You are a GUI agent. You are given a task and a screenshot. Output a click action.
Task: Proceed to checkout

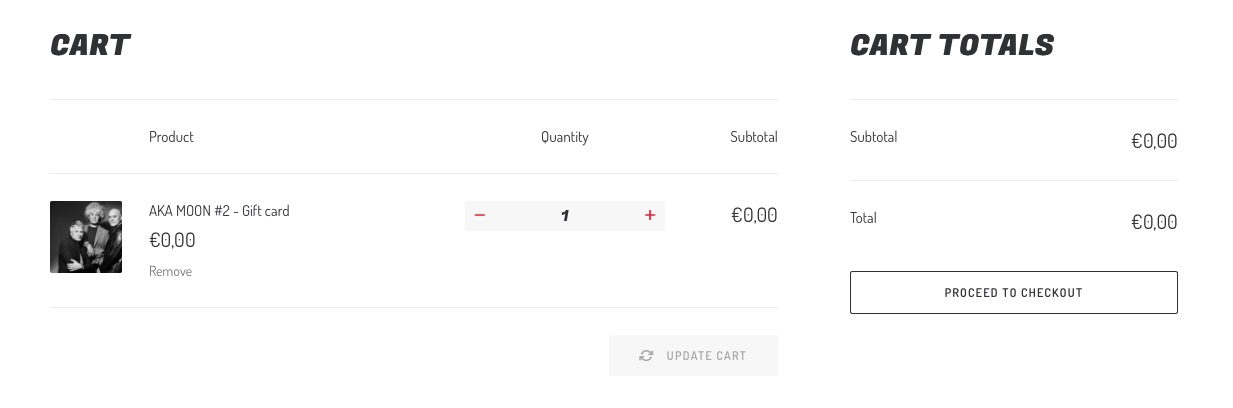point(1013,293)
